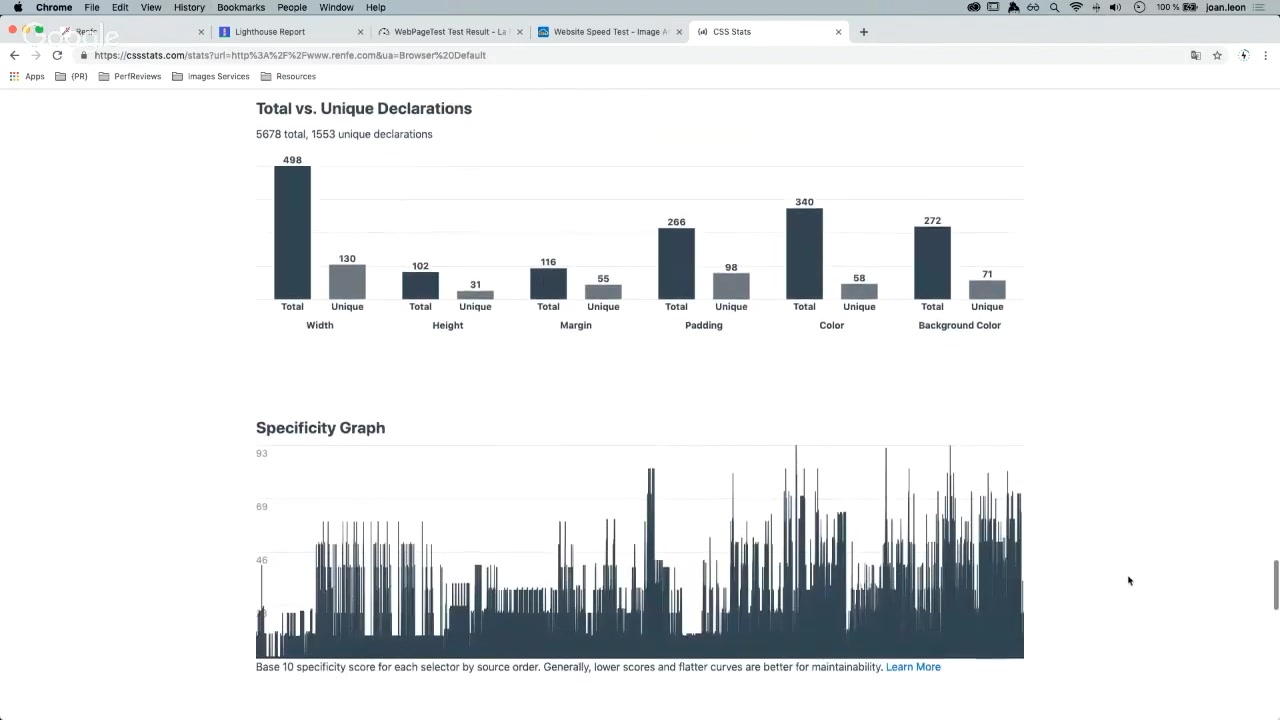Open the Chrome application menu

click(x=54, y=7)
